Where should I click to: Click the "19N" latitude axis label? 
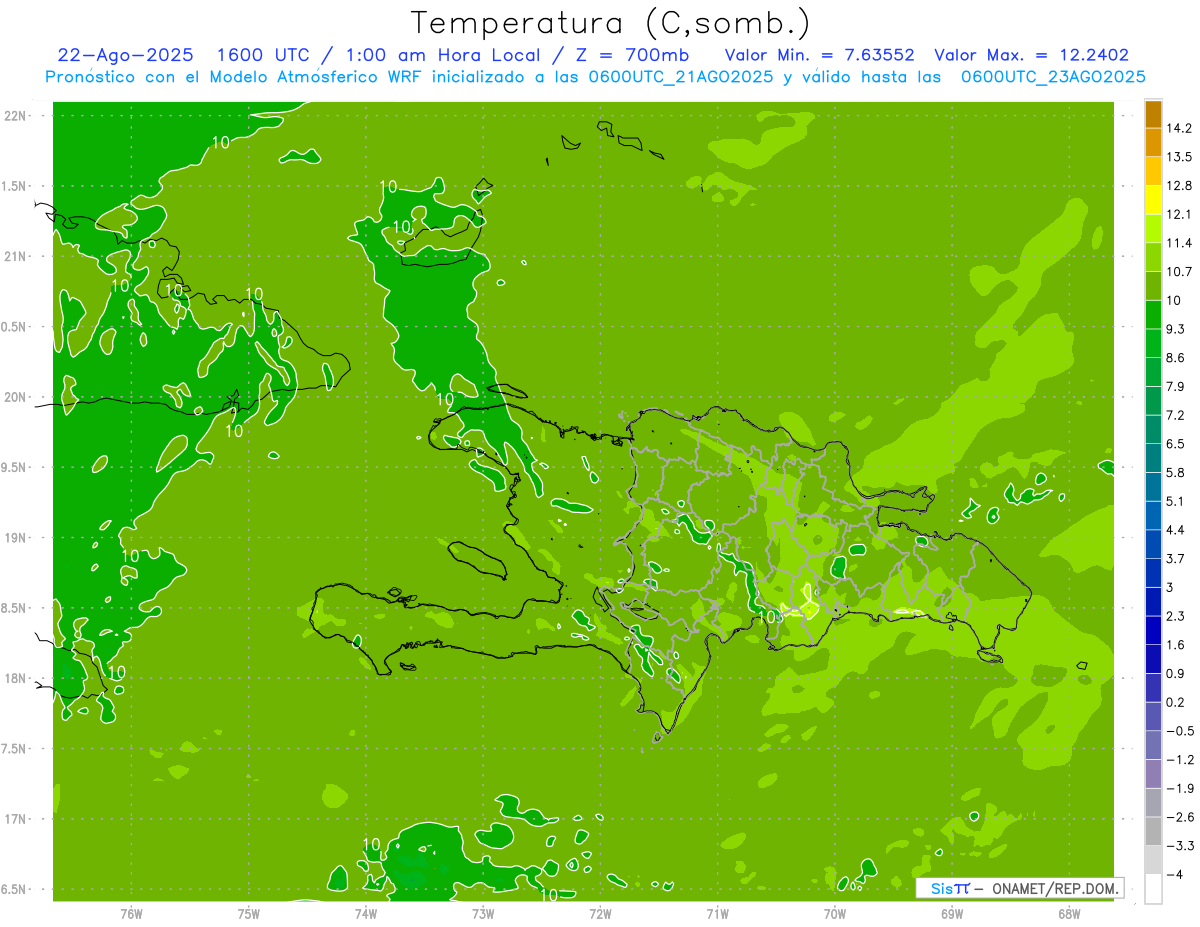pos(14,538)
